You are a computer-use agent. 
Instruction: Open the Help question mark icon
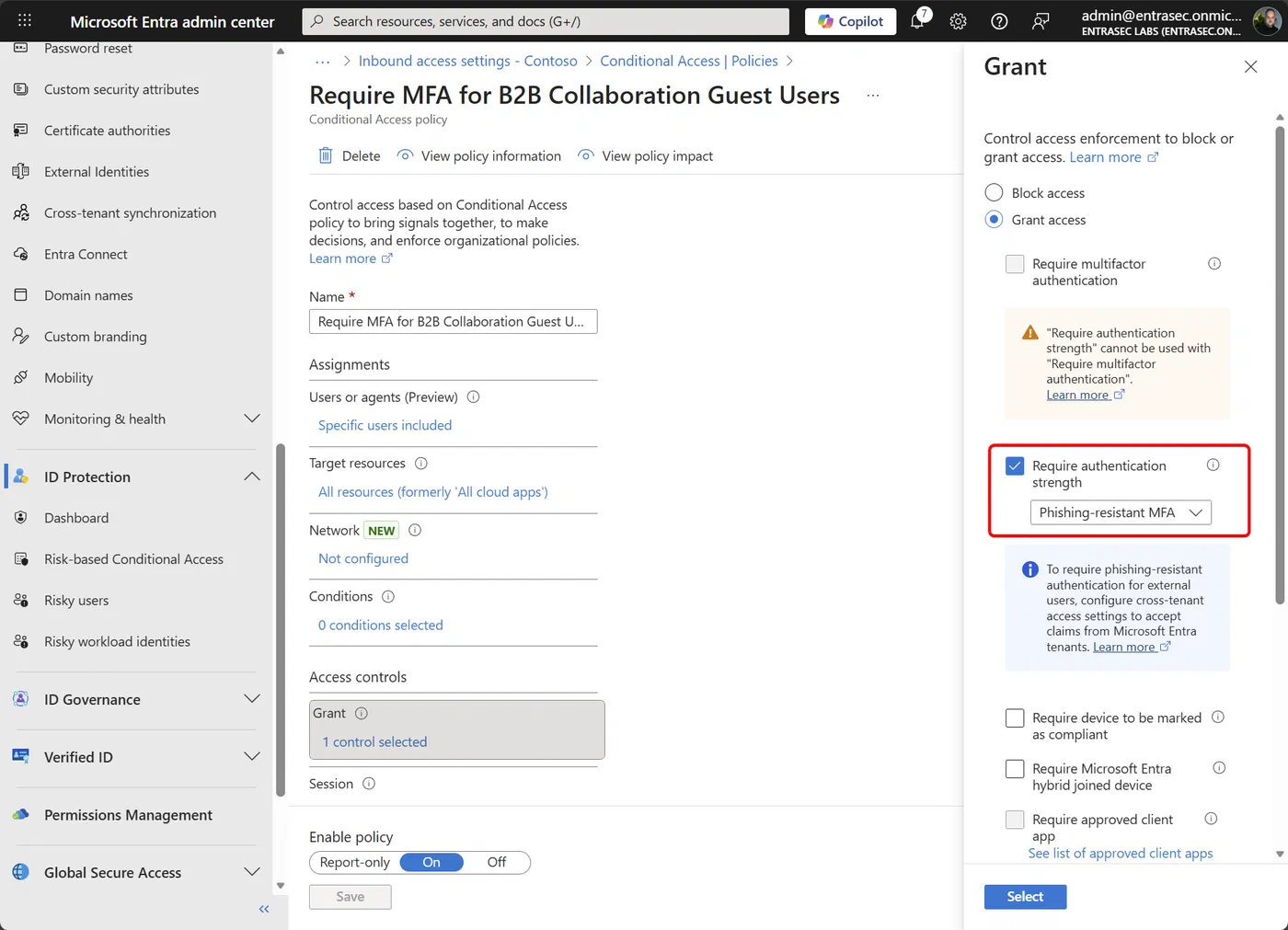point(999,21)
